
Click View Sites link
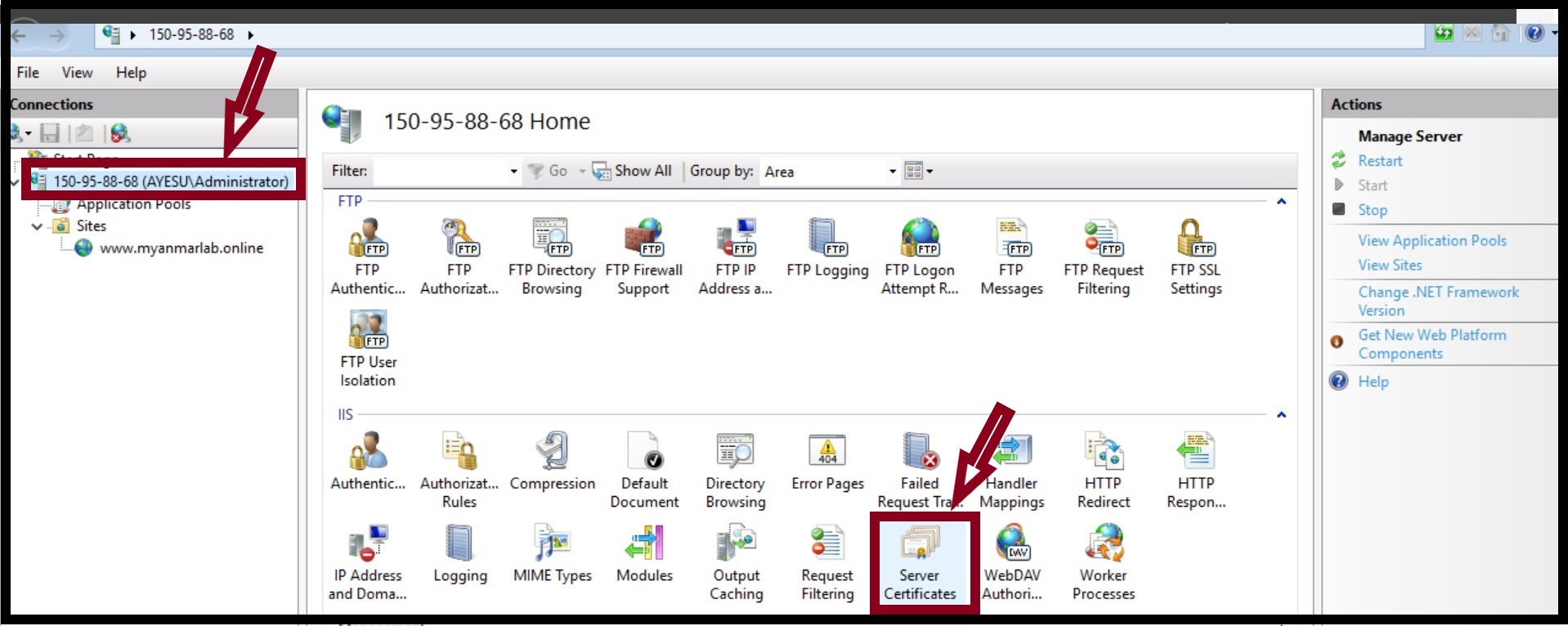pyautogui.click(x=1390, y=265)
